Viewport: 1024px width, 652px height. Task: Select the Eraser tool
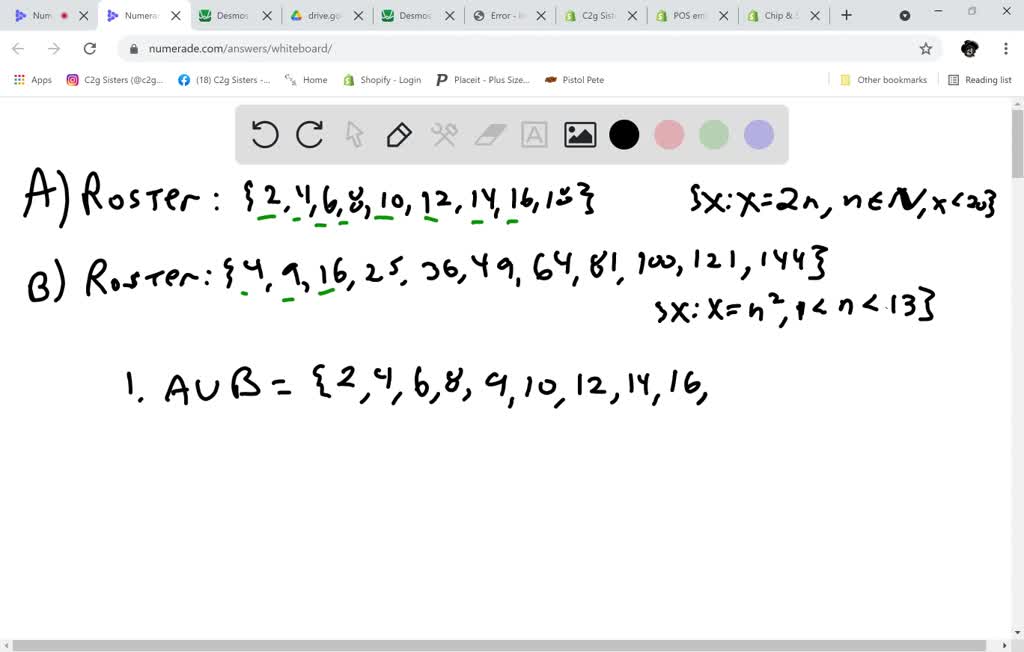point(489,133)
